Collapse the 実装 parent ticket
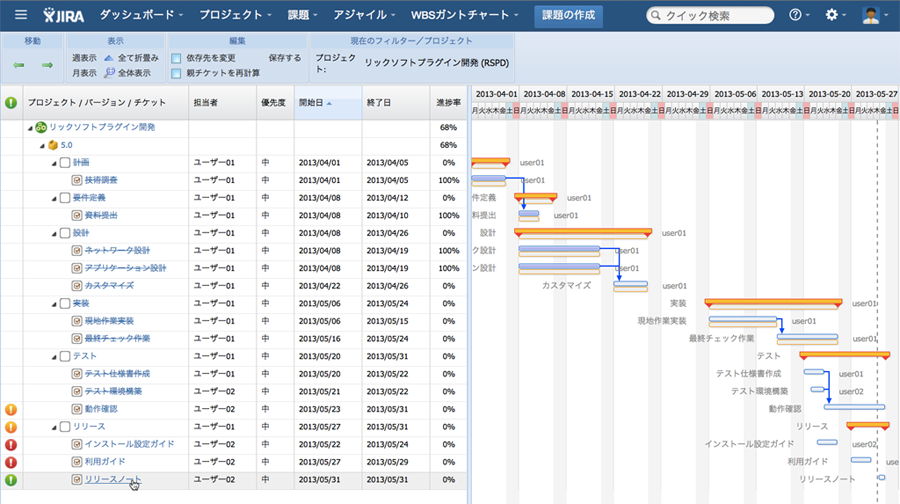 54,305
